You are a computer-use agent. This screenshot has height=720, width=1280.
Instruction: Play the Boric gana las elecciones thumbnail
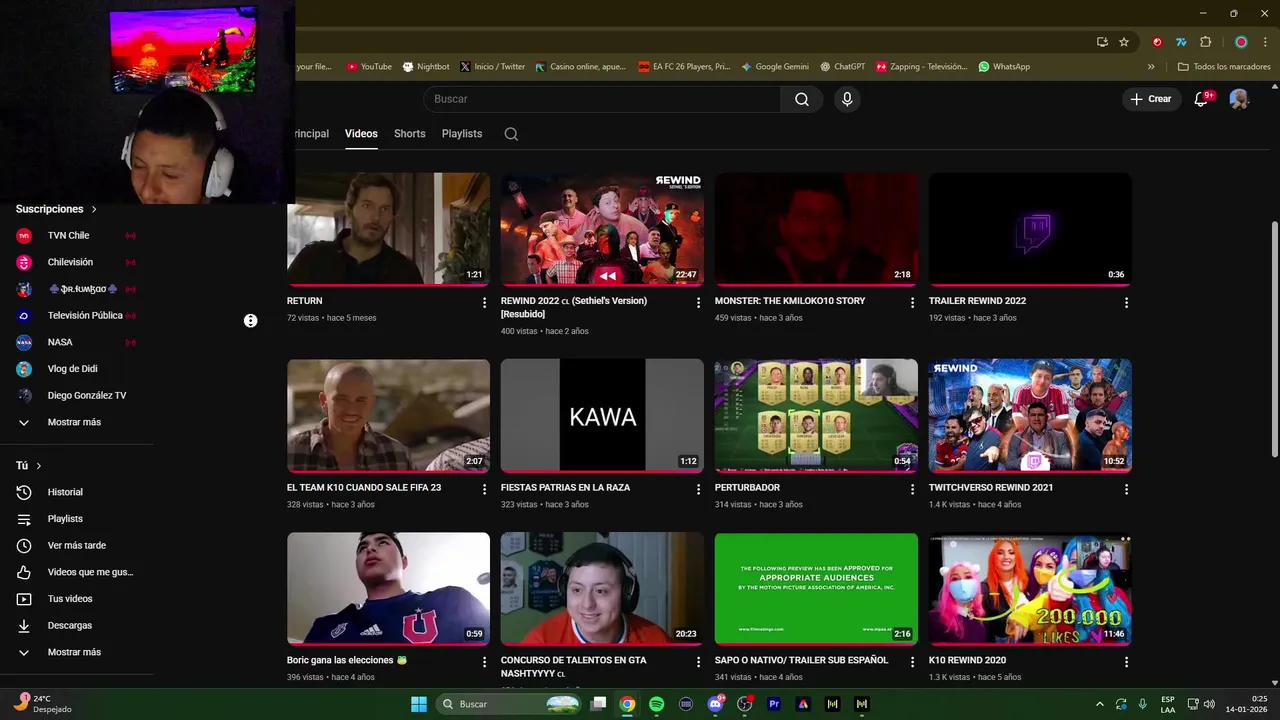(x=388, y=588)
